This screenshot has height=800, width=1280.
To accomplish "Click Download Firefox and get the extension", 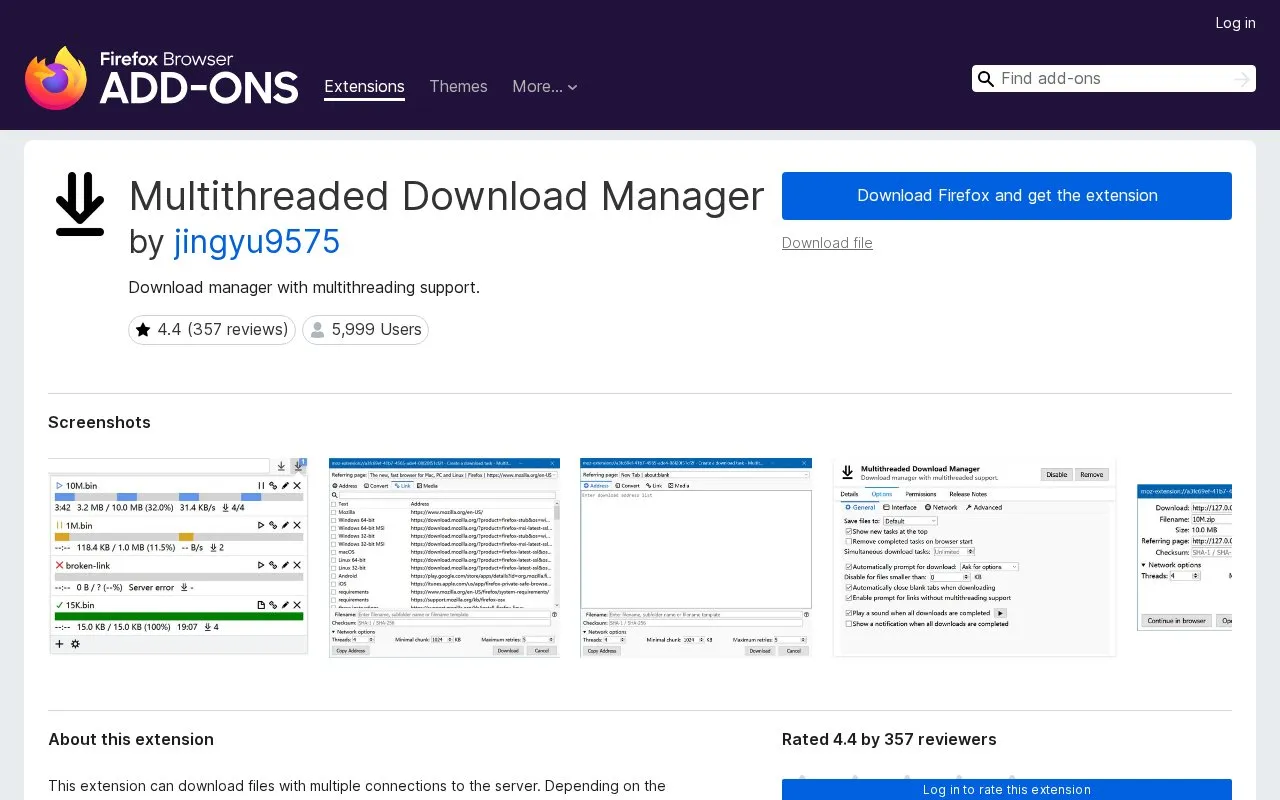I will (1007, 196).
